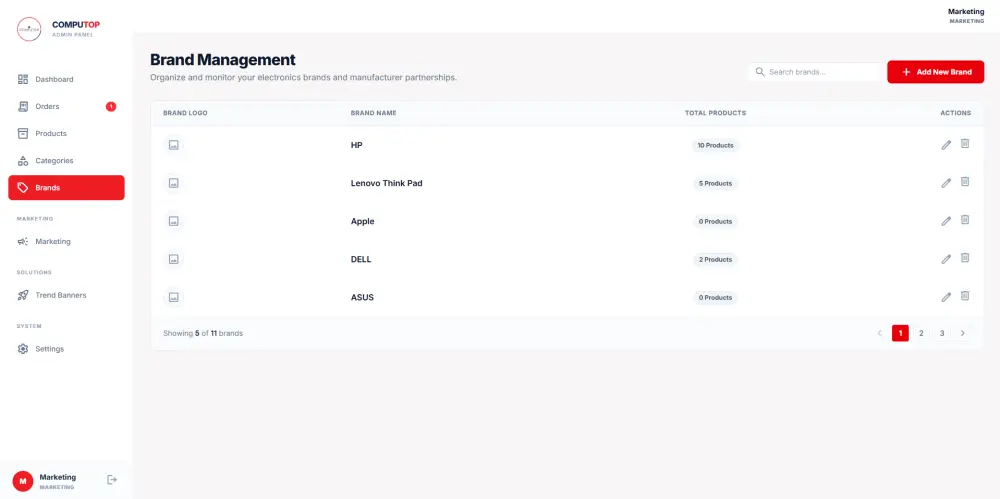Edit the Lenovo Think Pad brand
The width and height of the screenshot is (1000, 499).
tap(946, 183)
